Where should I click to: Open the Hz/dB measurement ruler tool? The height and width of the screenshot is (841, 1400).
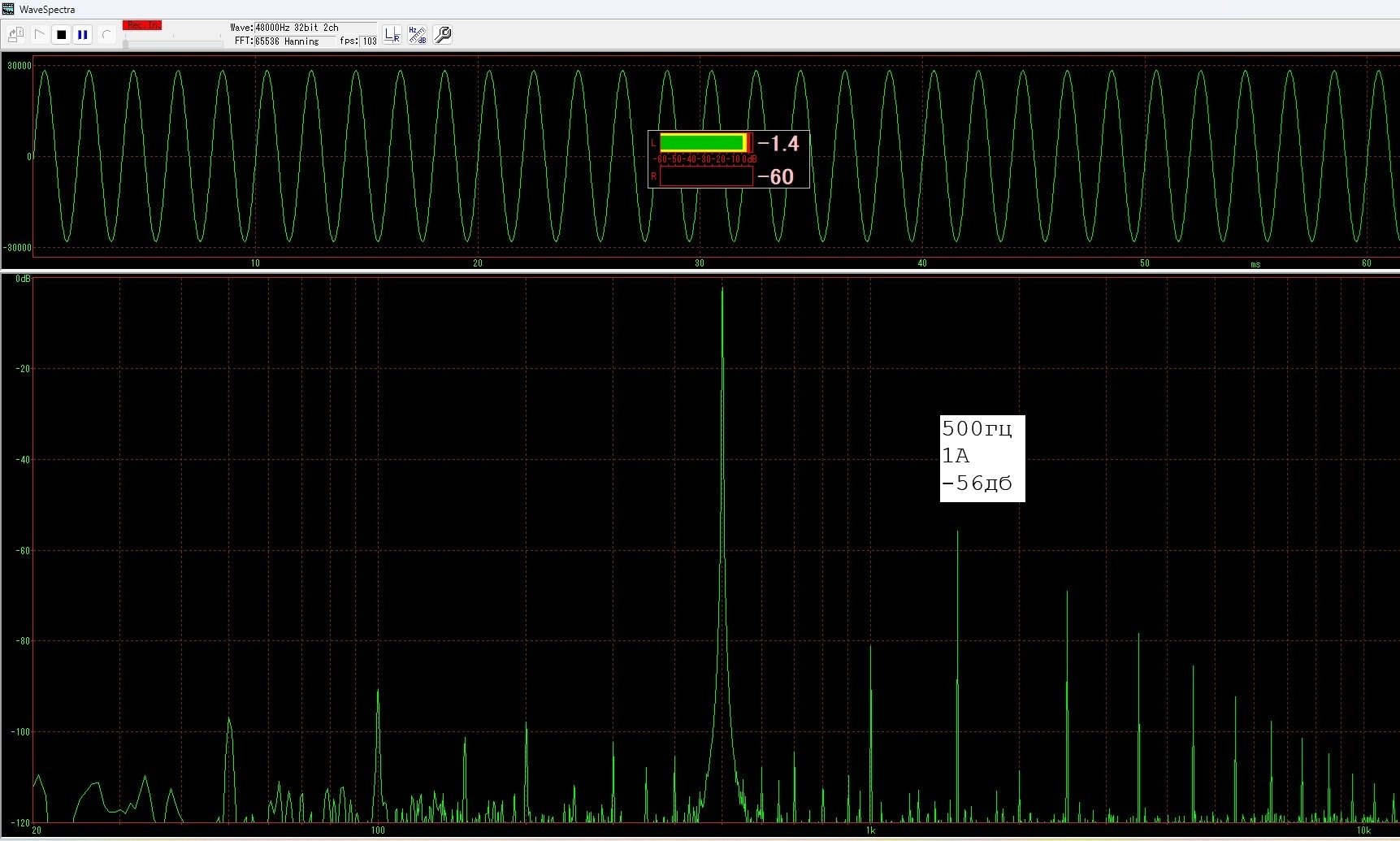(418, 35)
